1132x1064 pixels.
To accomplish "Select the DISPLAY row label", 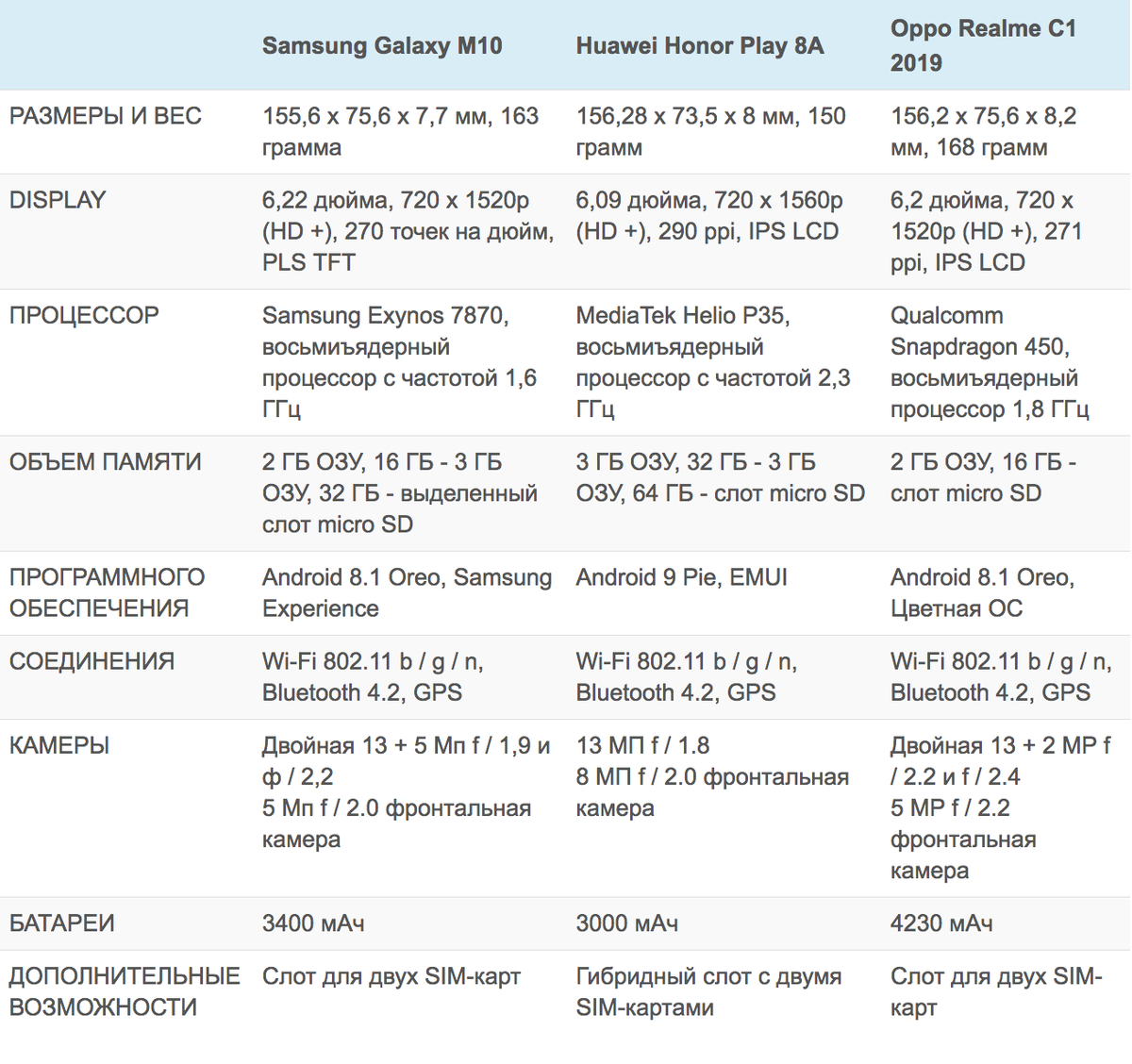I will coord(58,200).
